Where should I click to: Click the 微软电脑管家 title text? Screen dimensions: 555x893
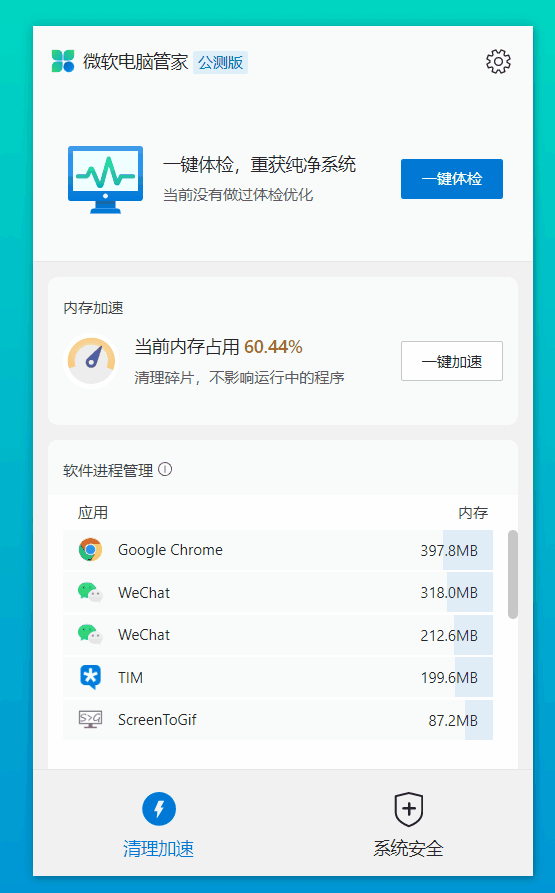tap(135, 62)
